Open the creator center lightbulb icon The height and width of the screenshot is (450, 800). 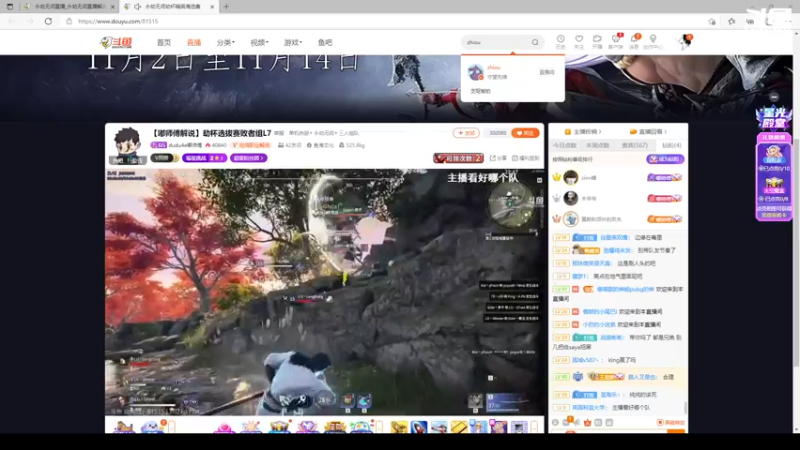pyautogui.click(x=653, y=41)
